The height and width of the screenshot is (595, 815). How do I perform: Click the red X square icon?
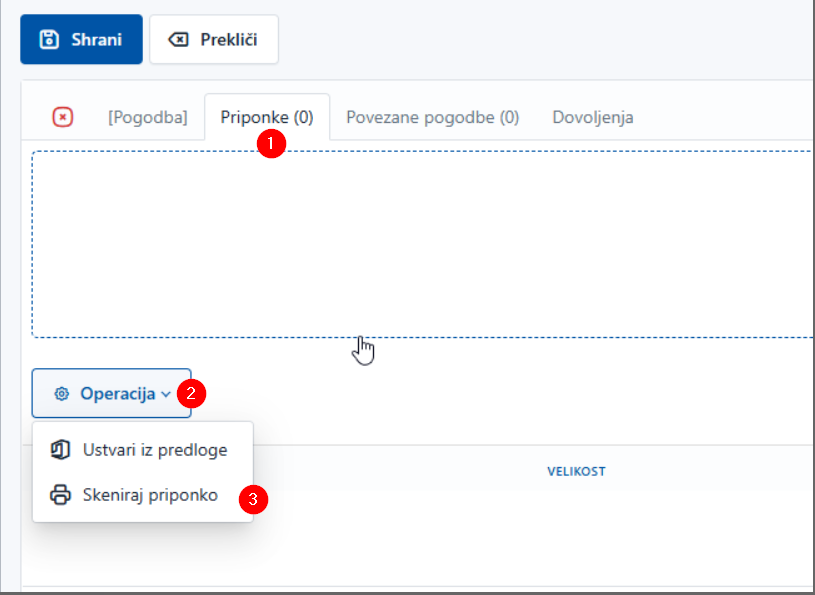pos(62,117)
